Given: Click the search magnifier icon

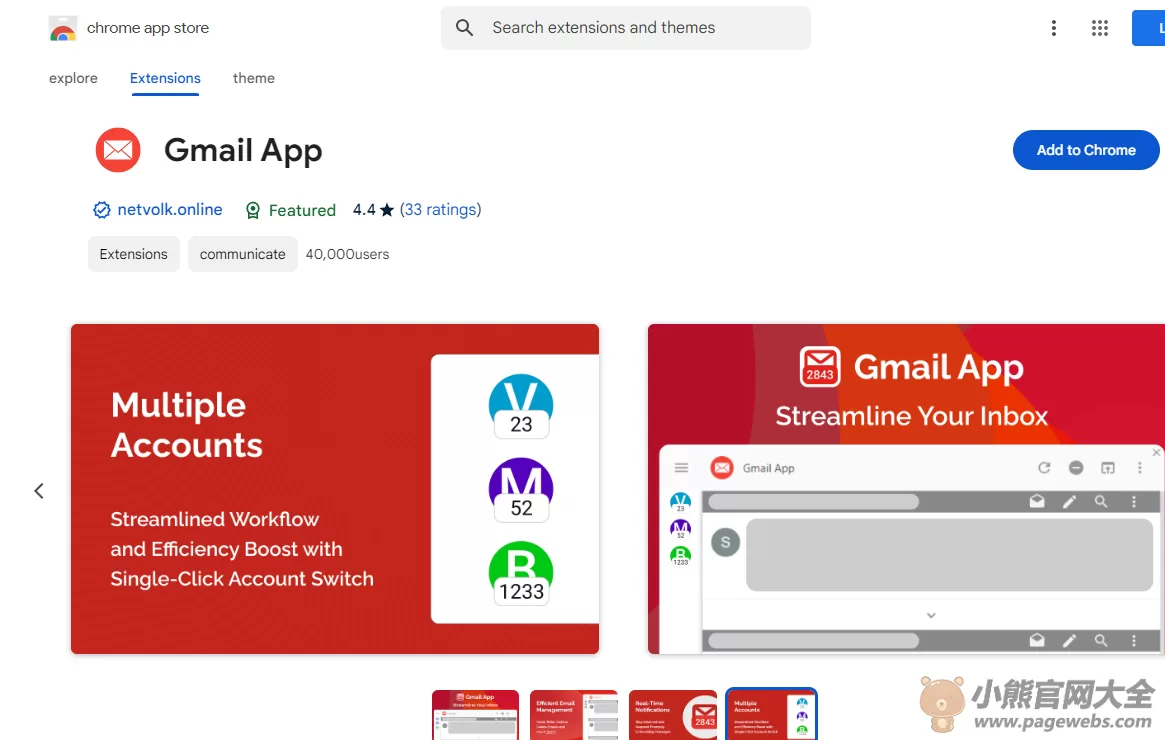Looking at the screenshot, I should (x=464, y=27).
